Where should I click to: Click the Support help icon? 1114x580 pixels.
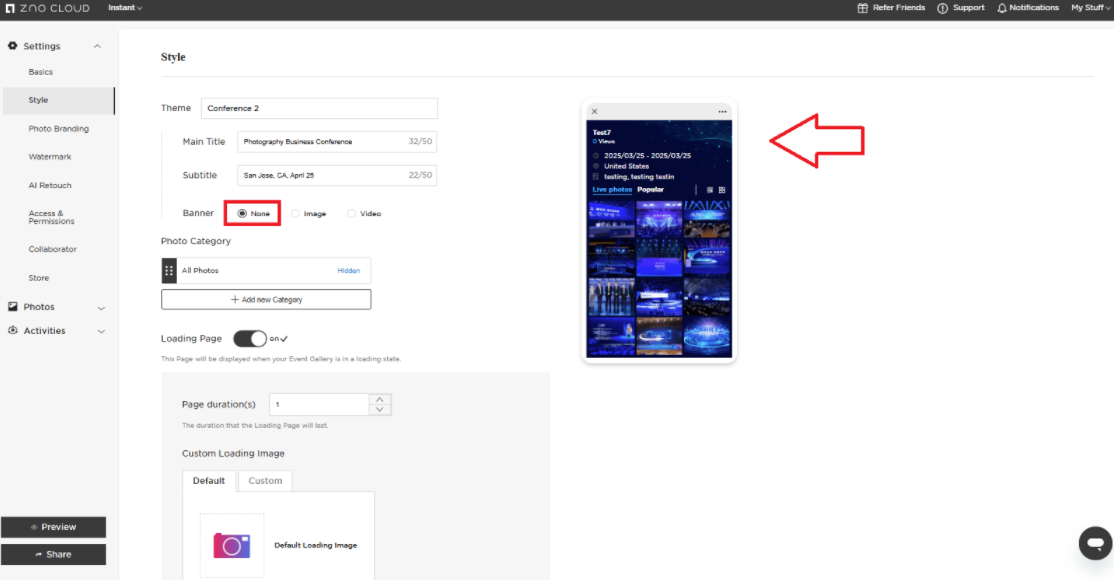[943, 8]
